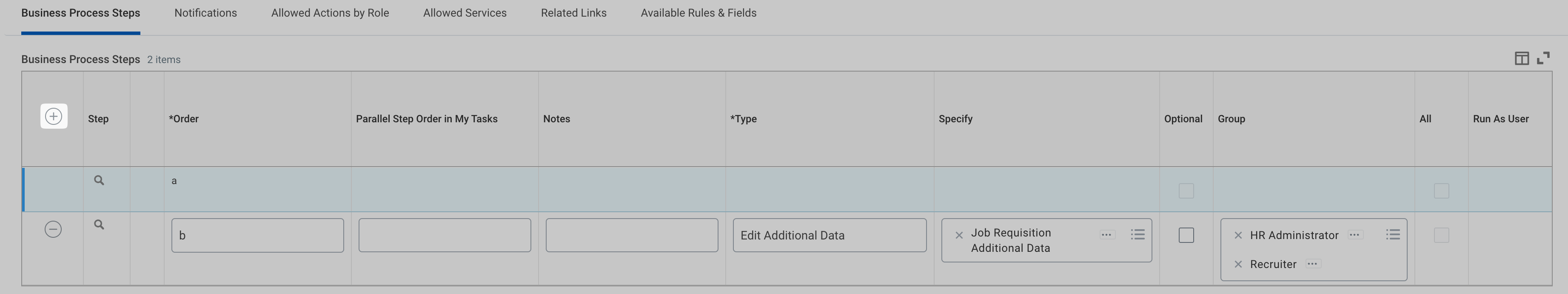Viewport: 1568px width, 294px height.
Task: Remove step b with minus icon
Action: click(53, 229)
